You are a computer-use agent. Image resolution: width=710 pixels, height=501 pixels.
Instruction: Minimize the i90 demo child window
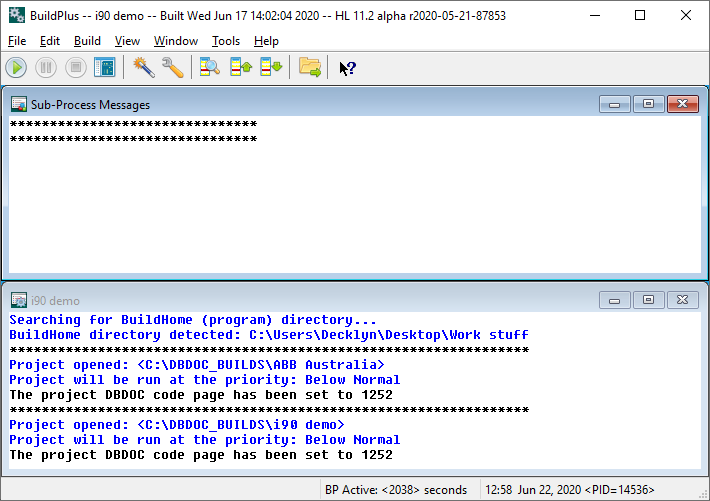(614, 300)
